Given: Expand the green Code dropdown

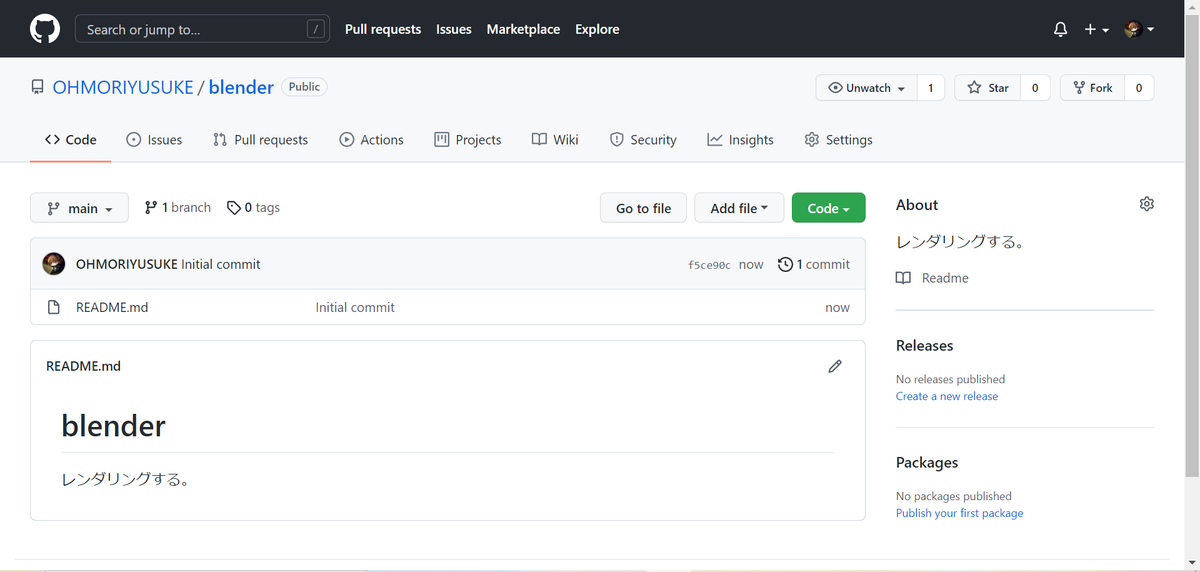Looking at the screenshot, I should point(828,208).
